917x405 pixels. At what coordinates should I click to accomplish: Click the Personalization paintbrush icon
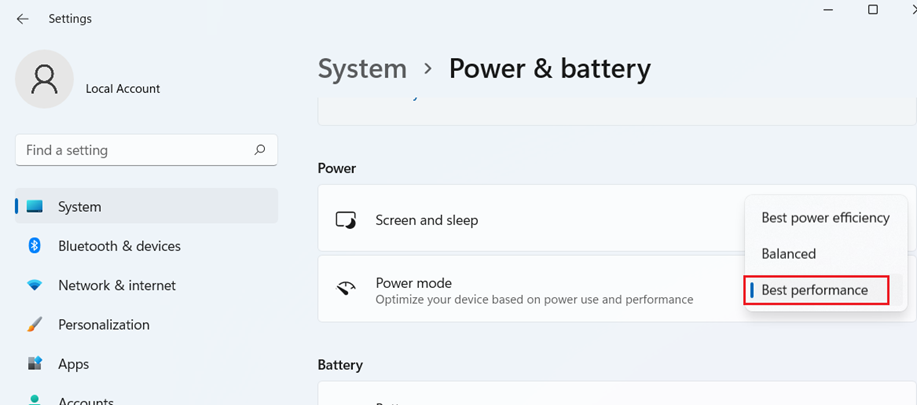[x=35, y=325]
